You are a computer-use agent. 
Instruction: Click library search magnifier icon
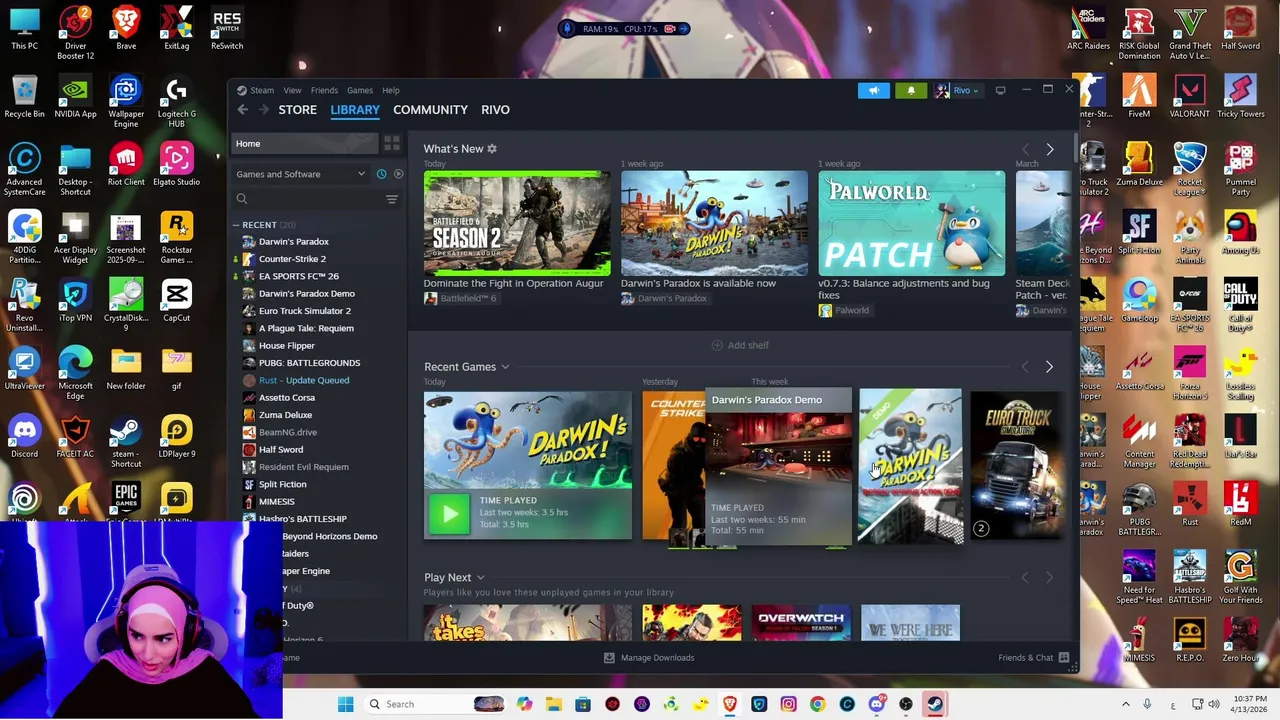[x=242, y=199]
